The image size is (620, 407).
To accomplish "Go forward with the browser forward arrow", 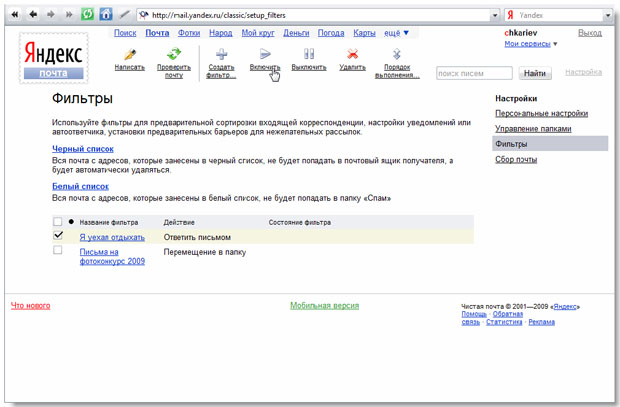I will (x=51, y=15).
